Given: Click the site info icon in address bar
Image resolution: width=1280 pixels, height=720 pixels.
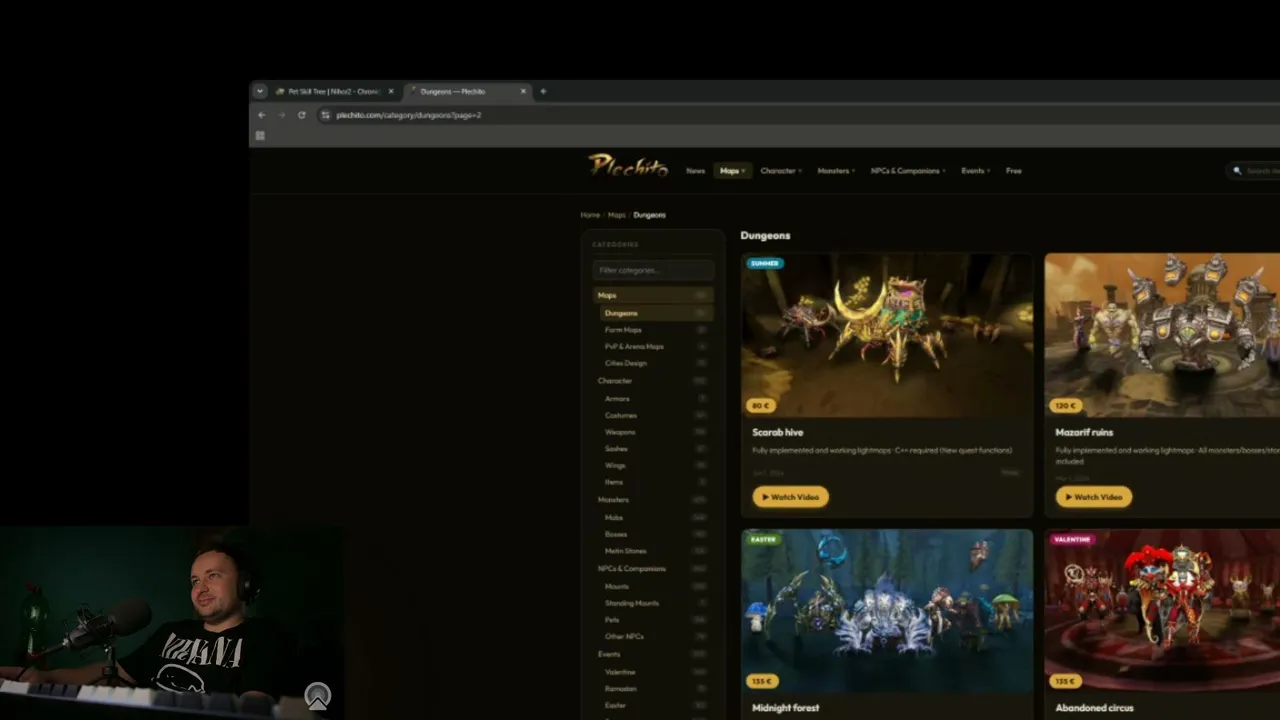Looking at the screenshot, I should point(325,115).
